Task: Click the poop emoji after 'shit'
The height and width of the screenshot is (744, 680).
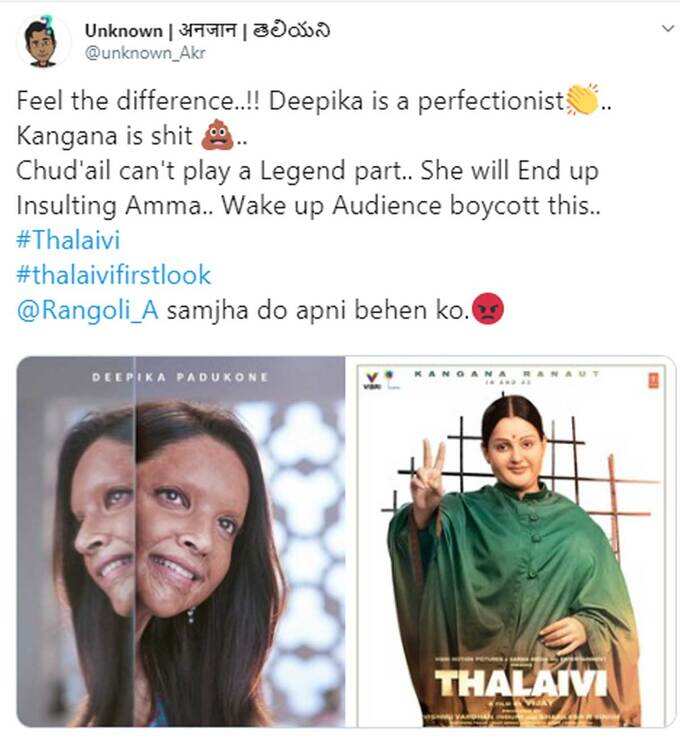Action: [217, 134]
